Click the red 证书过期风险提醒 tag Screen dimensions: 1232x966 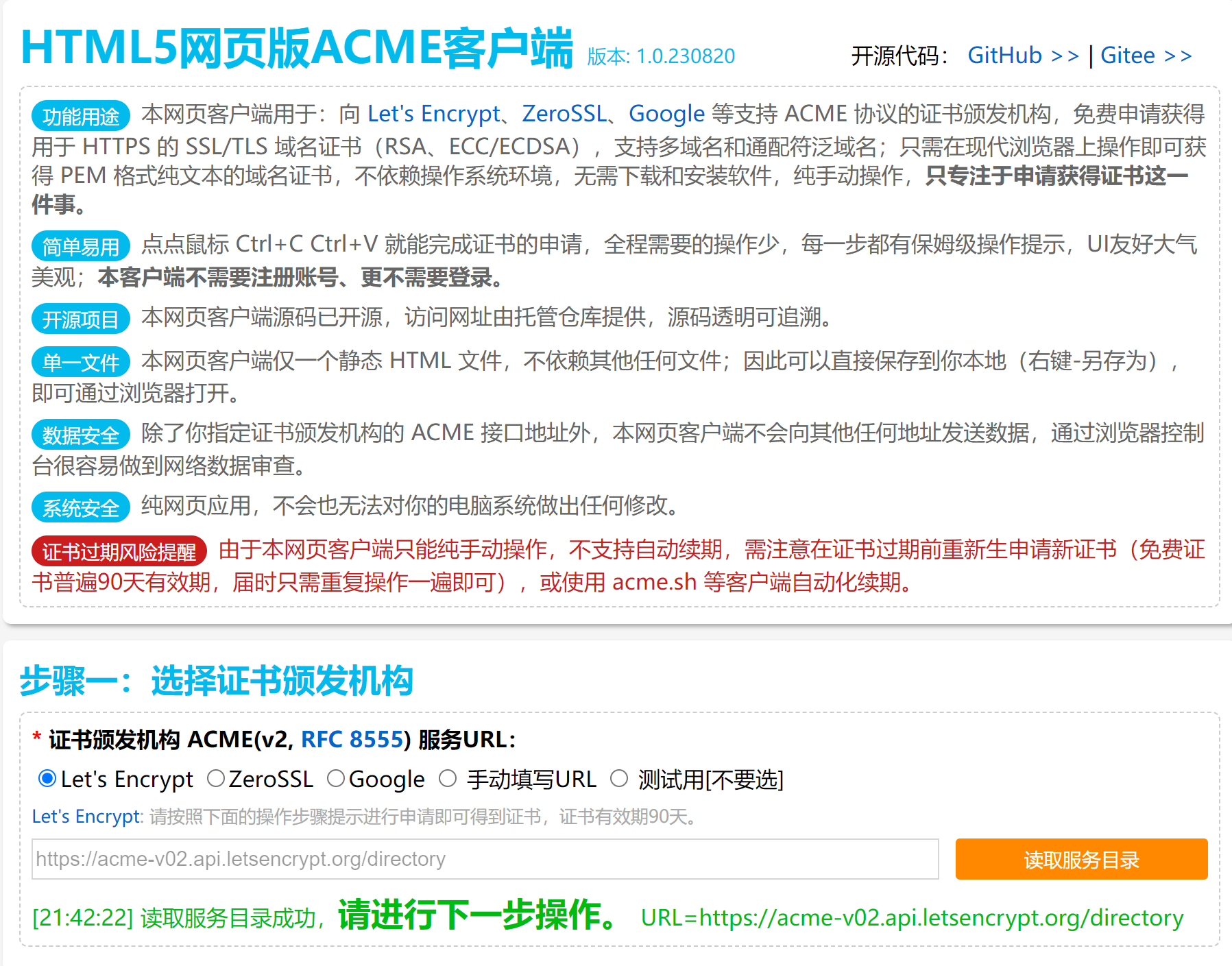(x=119, y=551)
